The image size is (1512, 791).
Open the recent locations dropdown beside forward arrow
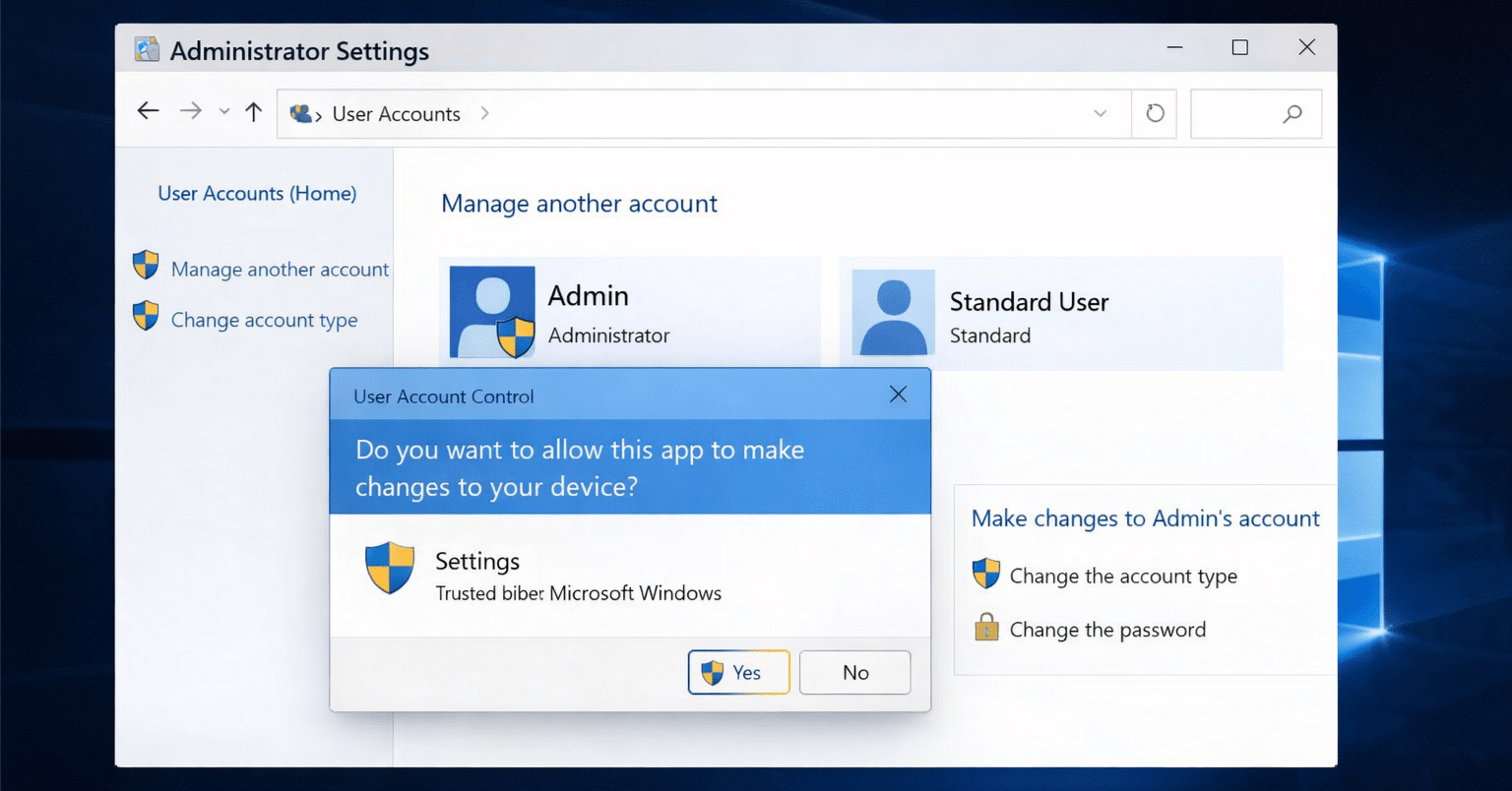[222, 113]
